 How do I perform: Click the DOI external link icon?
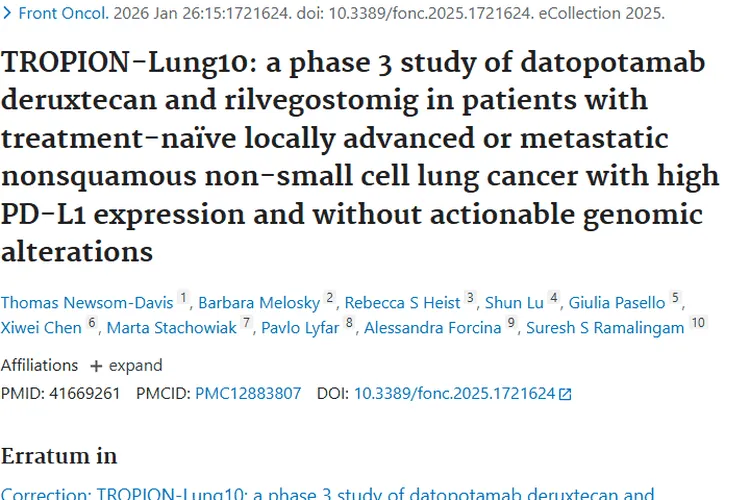click(x=565, y=394)
